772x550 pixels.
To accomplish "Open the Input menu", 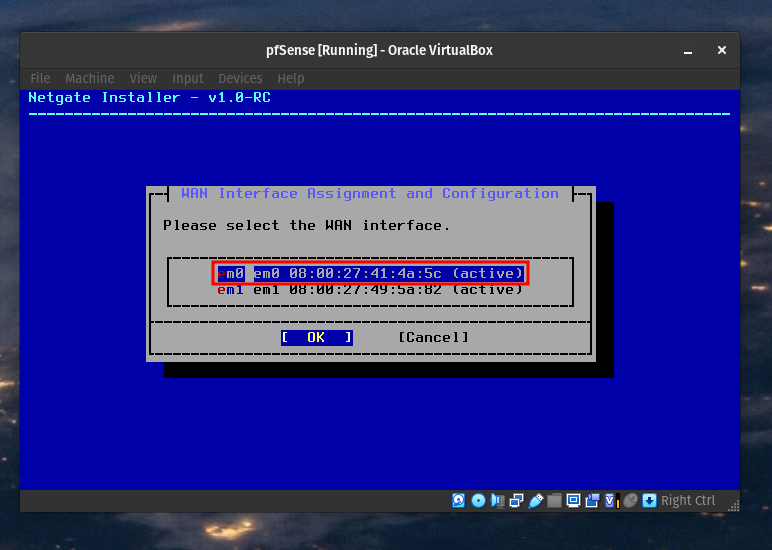I will (x=187, y=78).
